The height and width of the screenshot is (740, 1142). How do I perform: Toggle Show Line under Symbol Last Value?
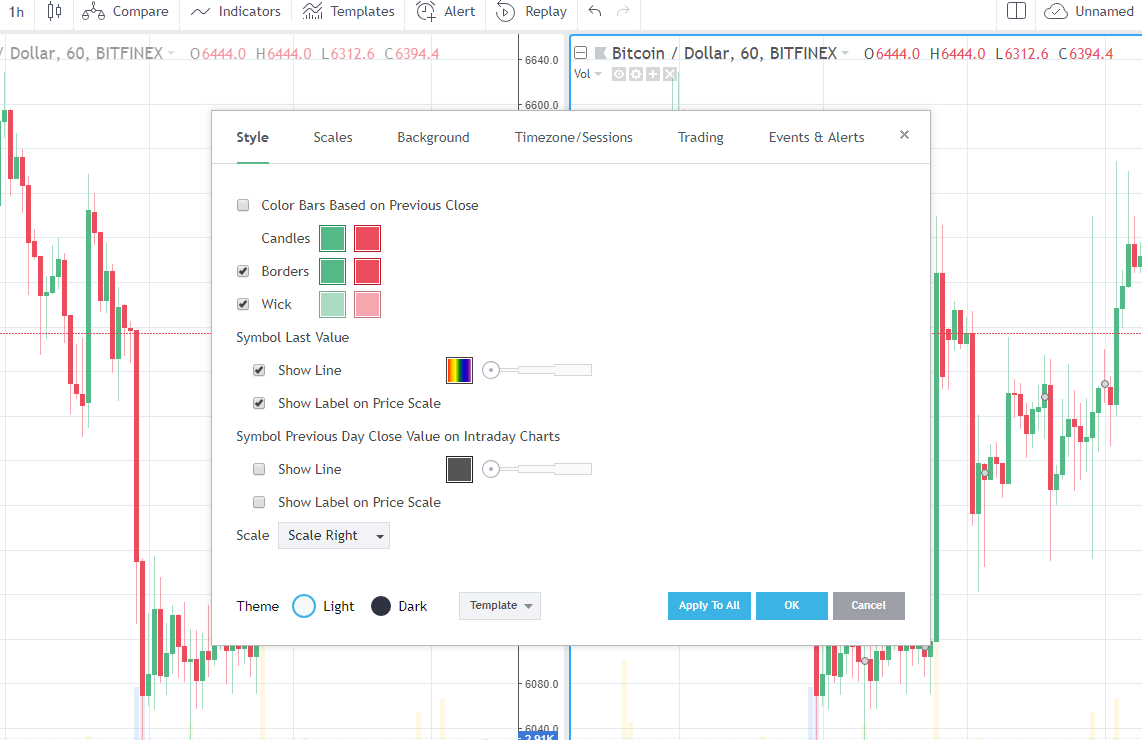click(259, 370)
